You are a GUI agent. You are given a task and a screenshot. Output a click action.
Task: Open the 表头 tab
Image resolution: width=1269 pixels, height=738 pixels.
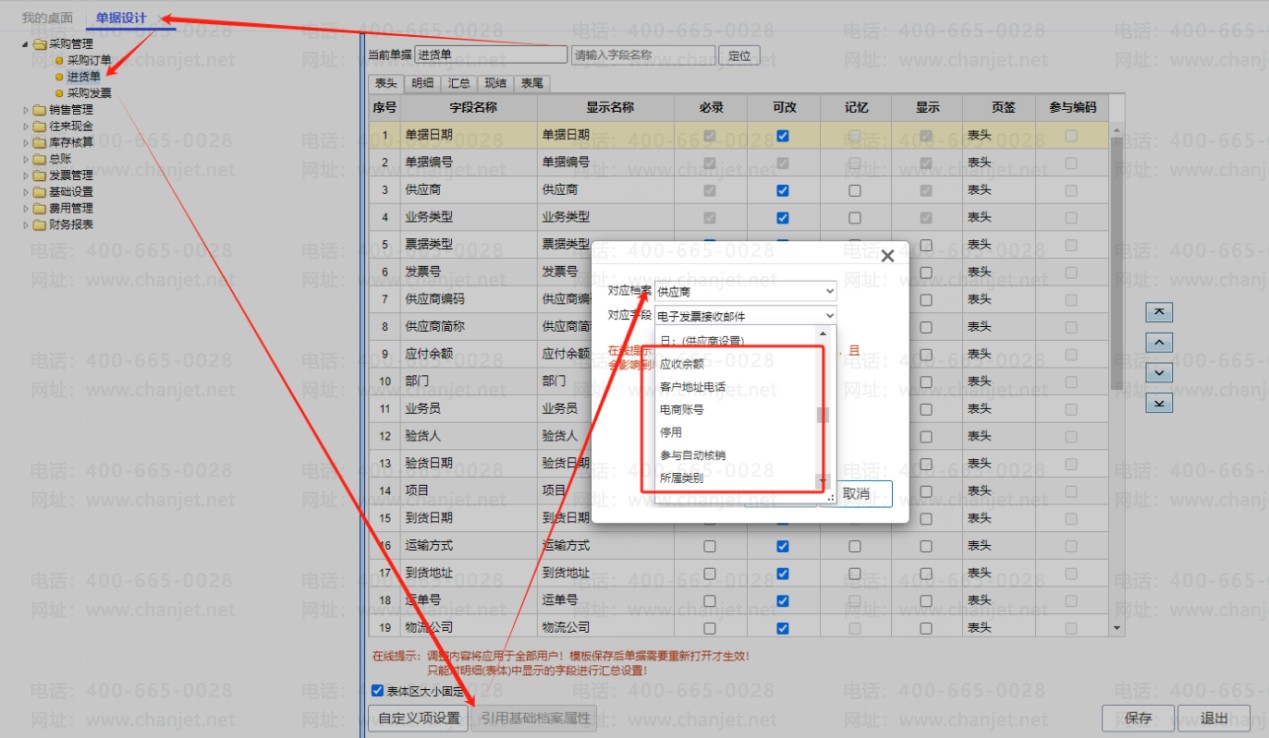click(x=385, y=84)
